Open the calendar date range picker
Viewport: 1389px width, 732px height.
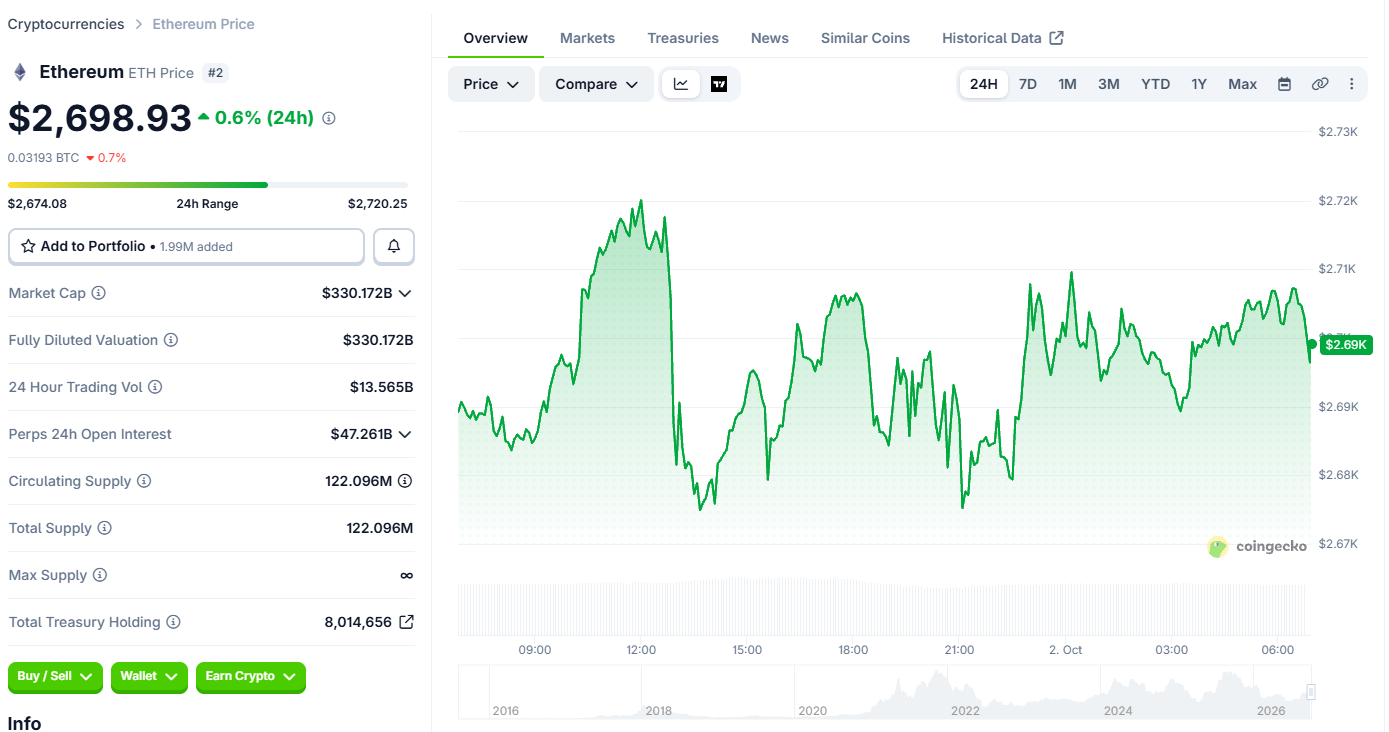tap(1285, 84)
